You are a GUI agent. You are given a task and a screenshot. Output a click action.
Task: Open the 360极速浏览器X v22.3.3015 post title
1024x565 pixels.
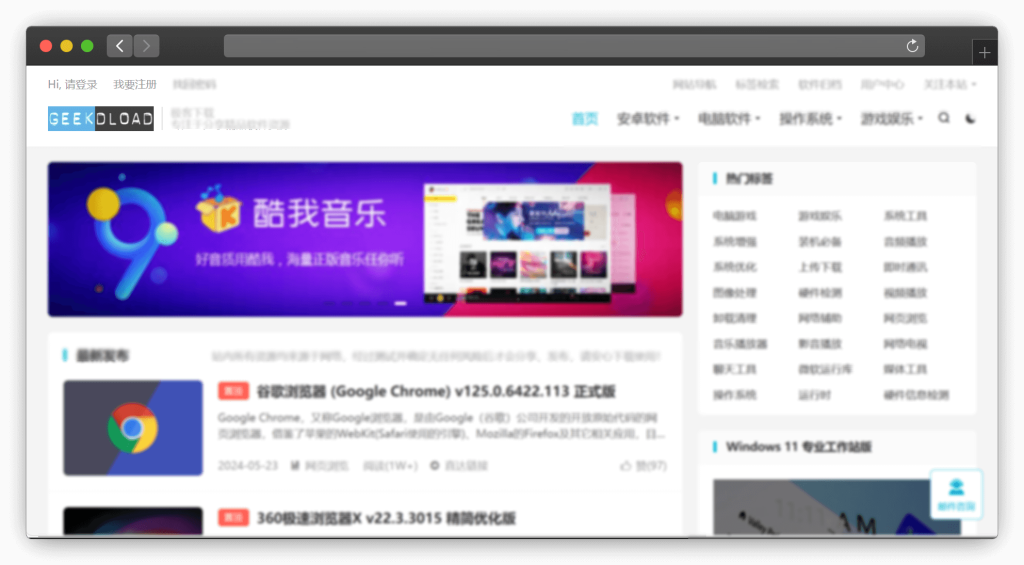[386, 518]
